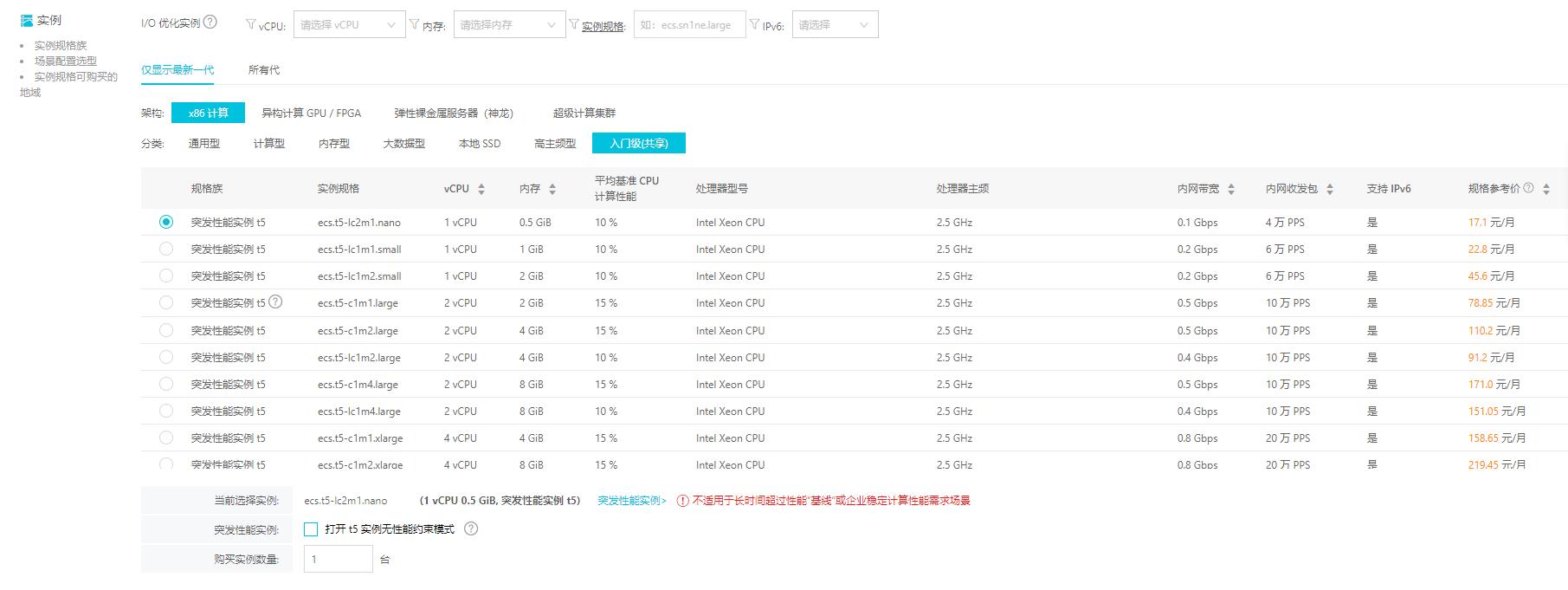This screenshot has width=1568, height=590.
Task: Click price 171.0 元/月 cell
Action: point(1494,385)
